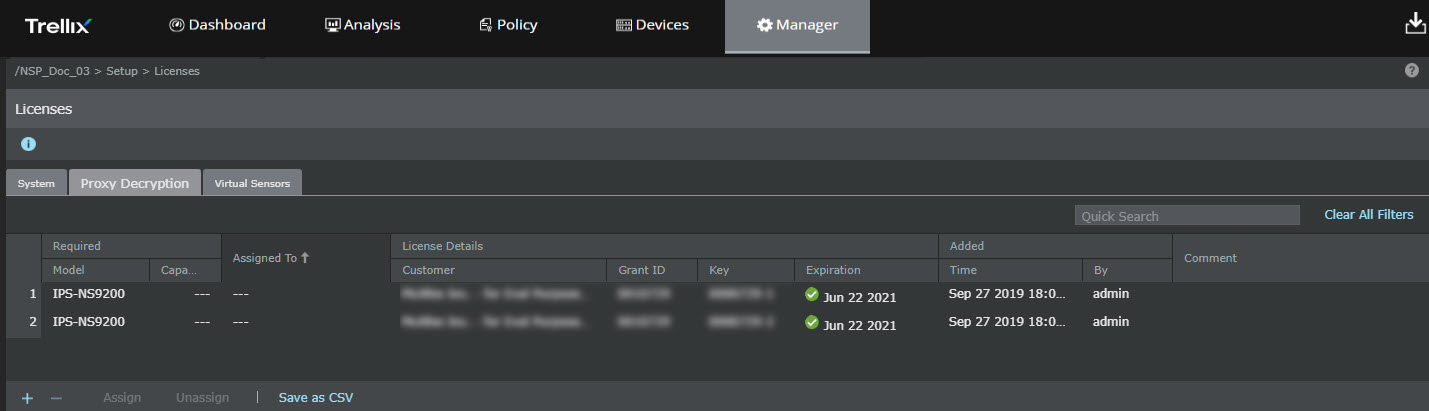Open the Devices menu

coord(652,25)
